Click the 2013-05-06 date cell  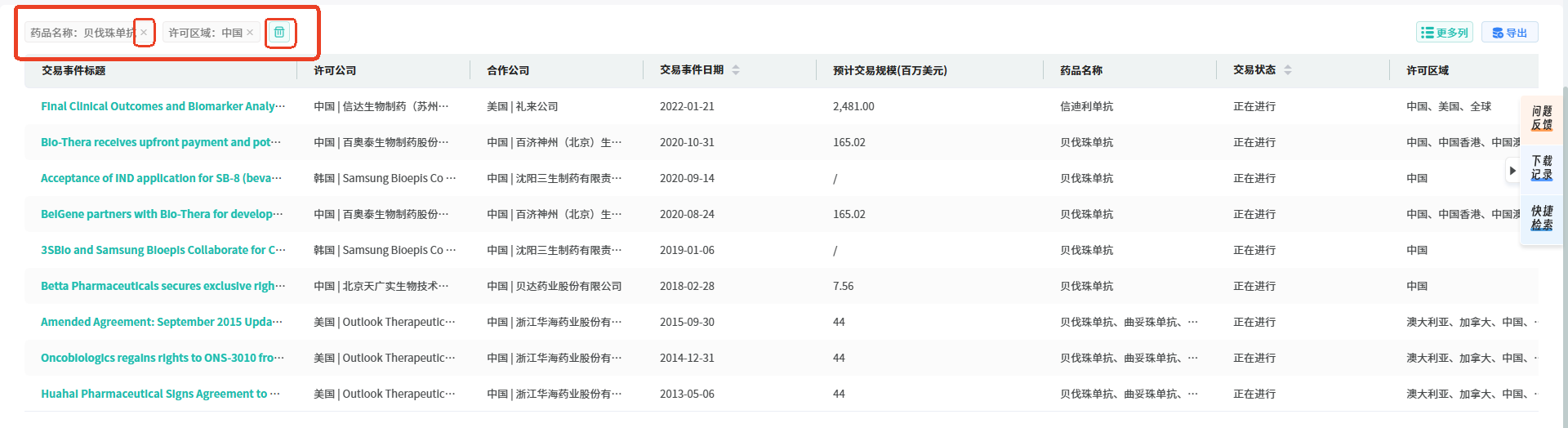tap(687, 394)
